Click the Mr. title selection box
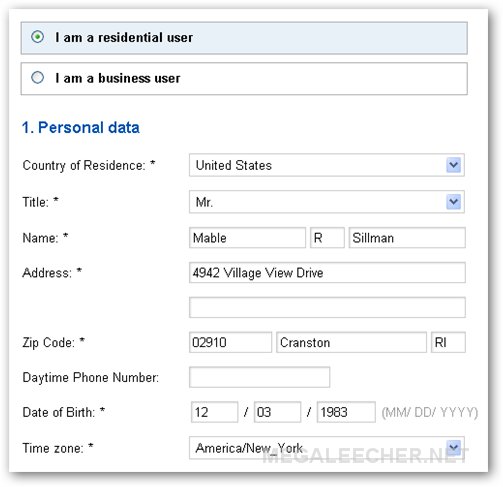The width and height of the screenshot is (503, 487). 327,202
